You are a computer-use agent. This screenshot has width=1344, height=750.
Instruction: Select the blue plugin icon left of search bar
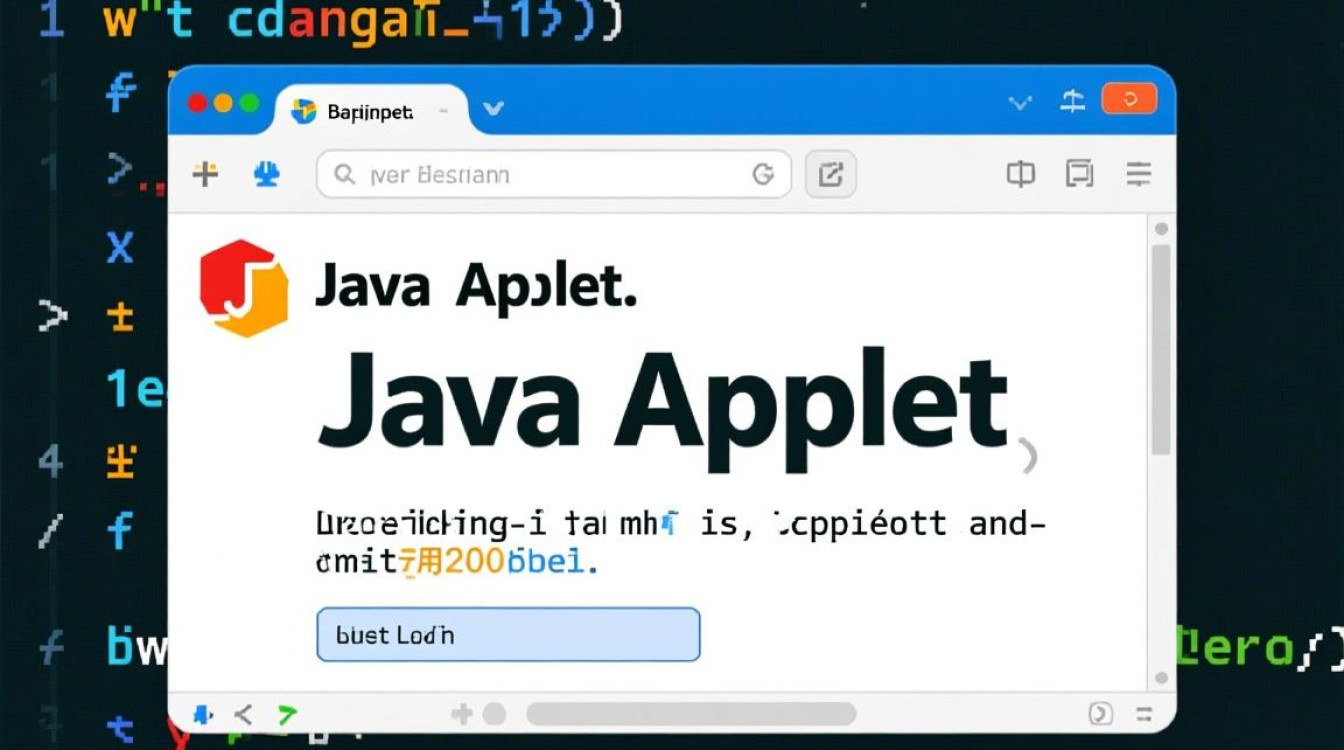265,173
